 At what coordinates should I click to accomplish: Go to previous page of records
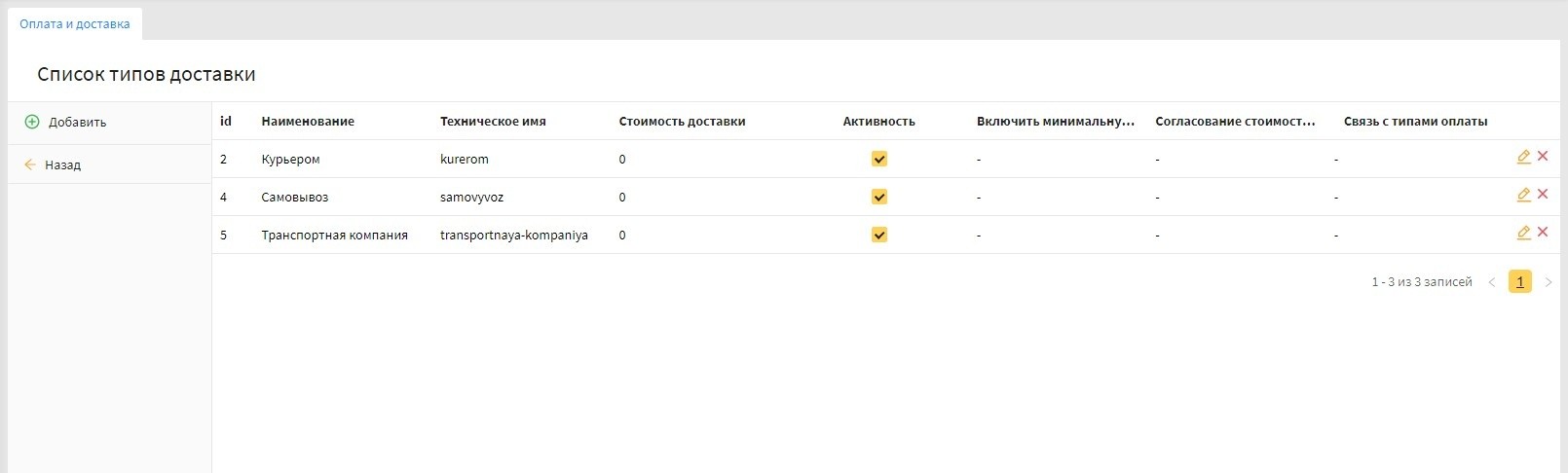point(1491,282)
